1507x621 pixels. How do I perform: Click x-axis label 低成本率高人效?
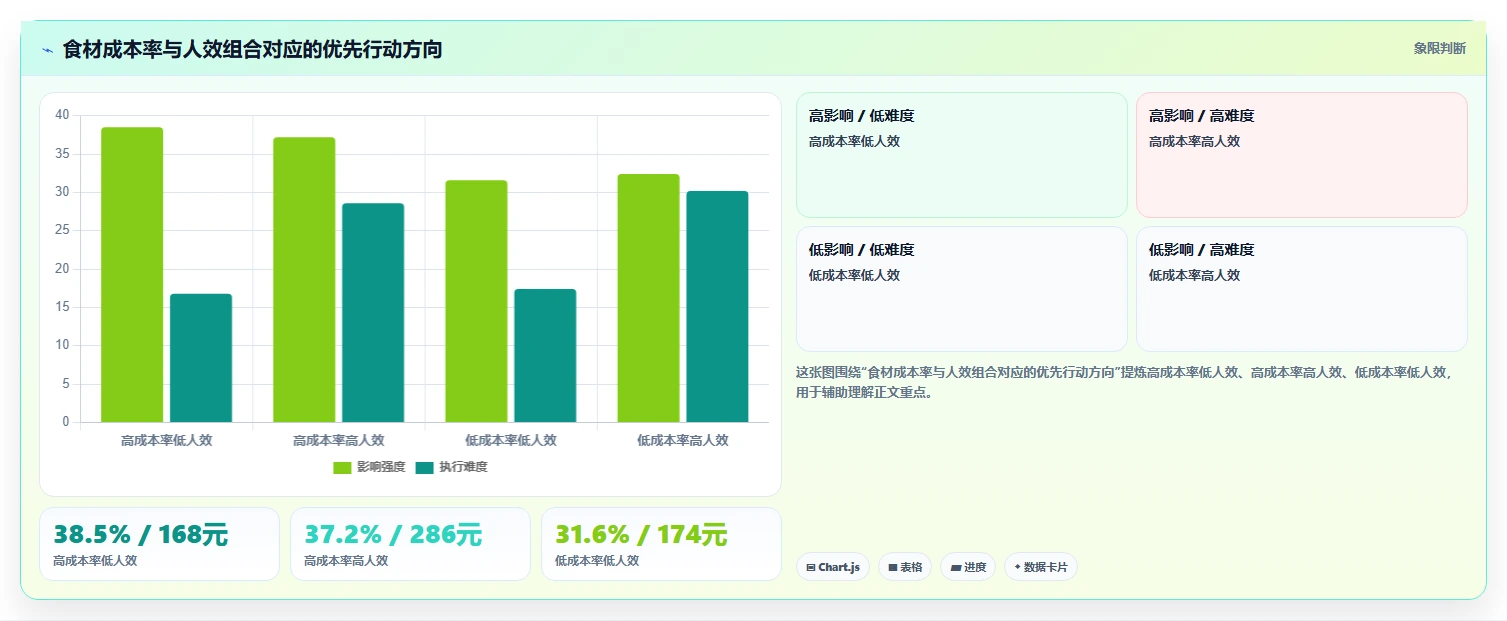coord(683,440)
